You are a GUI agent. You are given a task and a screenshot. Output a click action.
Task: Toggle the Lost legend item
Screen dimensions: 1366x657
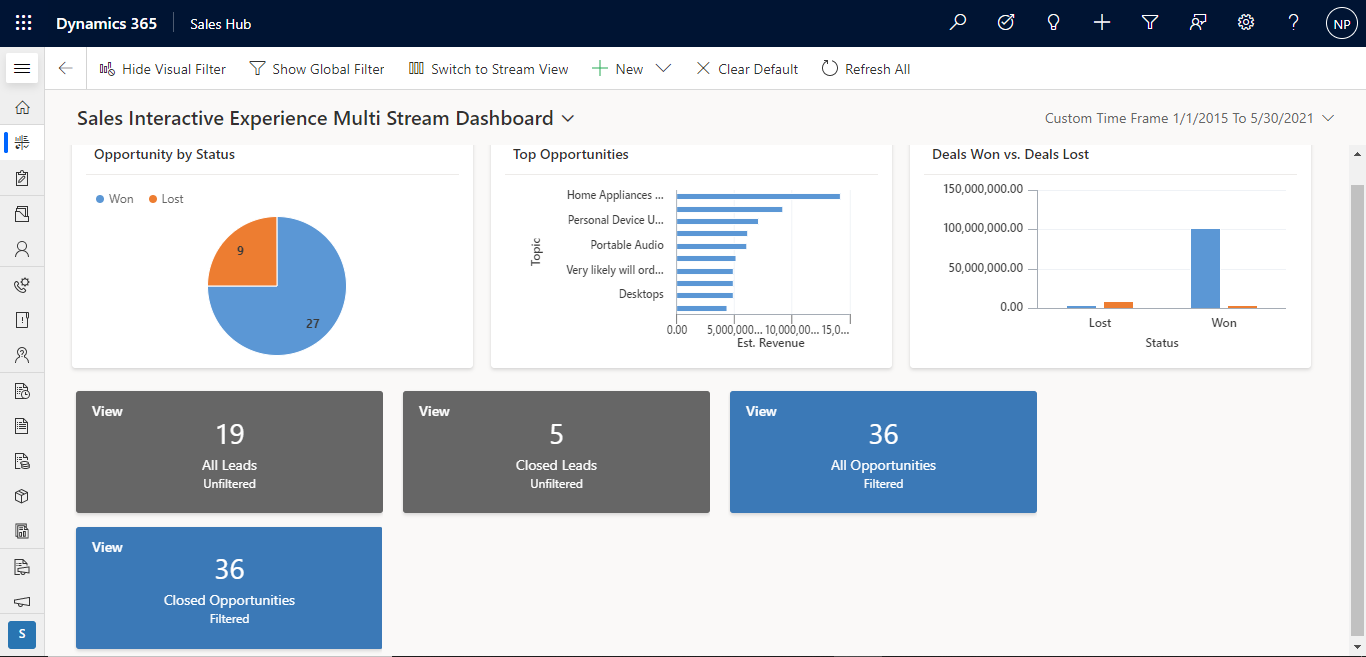tap(166, 199)
